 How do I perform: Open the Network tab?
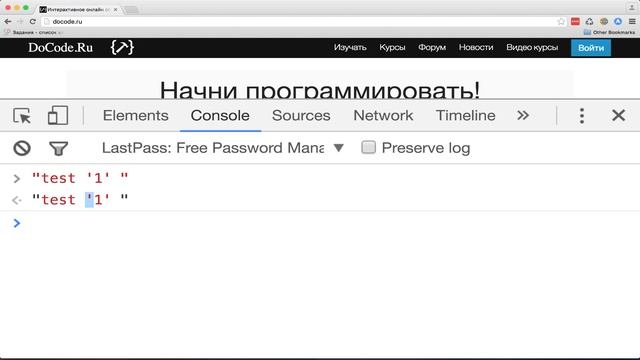coord(383,116)
